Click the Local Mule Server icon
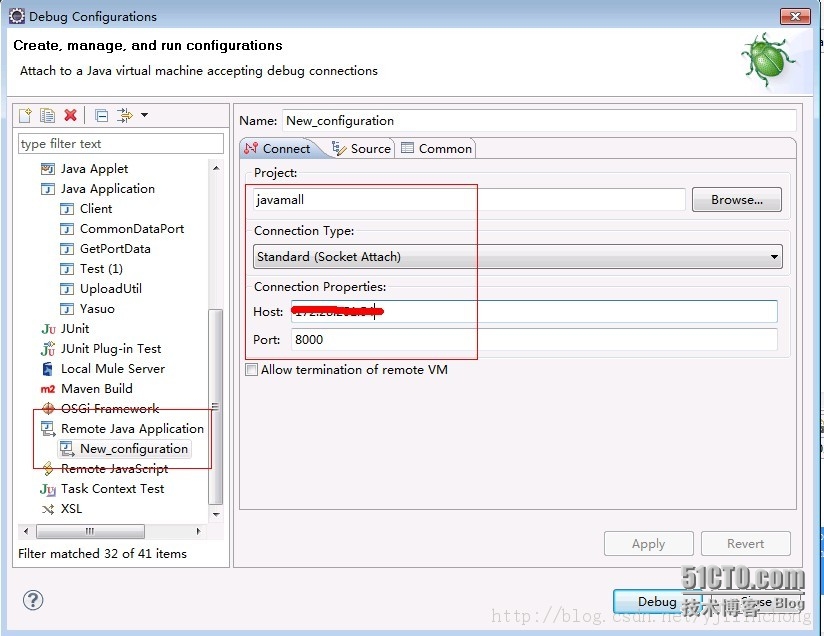This screenshot has width=824, height=636. 48,369
